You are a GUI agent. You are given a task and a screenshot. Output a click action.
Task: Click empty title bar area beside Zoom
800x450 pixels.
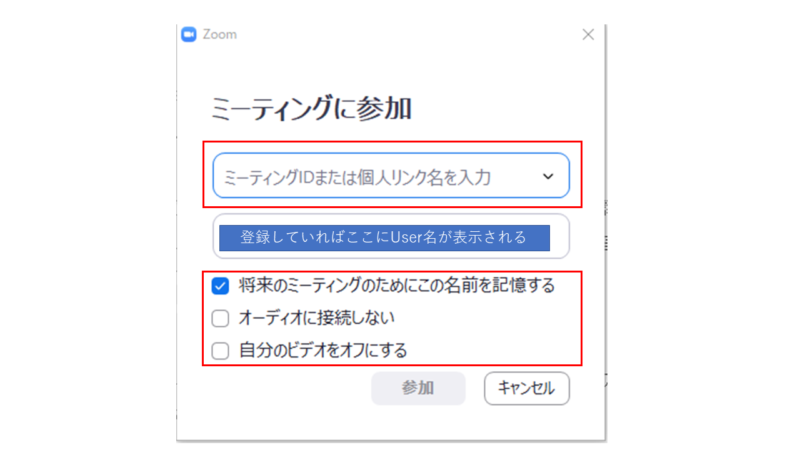[x=408, y=34]
